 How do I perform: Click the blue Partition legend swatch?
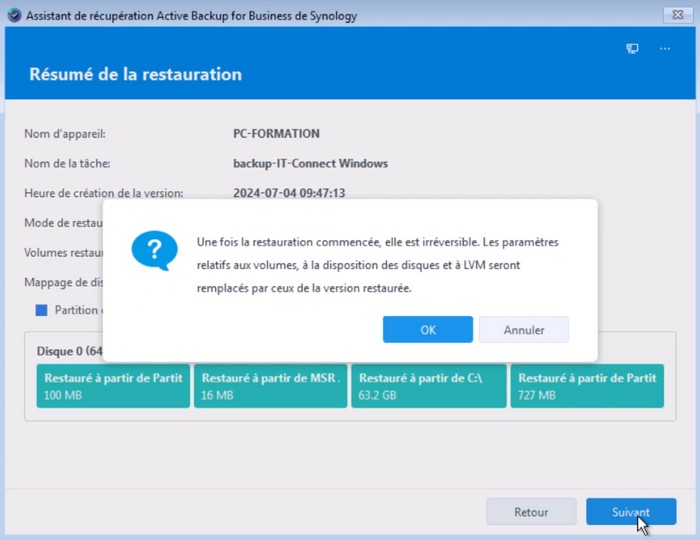coord(42,310)
